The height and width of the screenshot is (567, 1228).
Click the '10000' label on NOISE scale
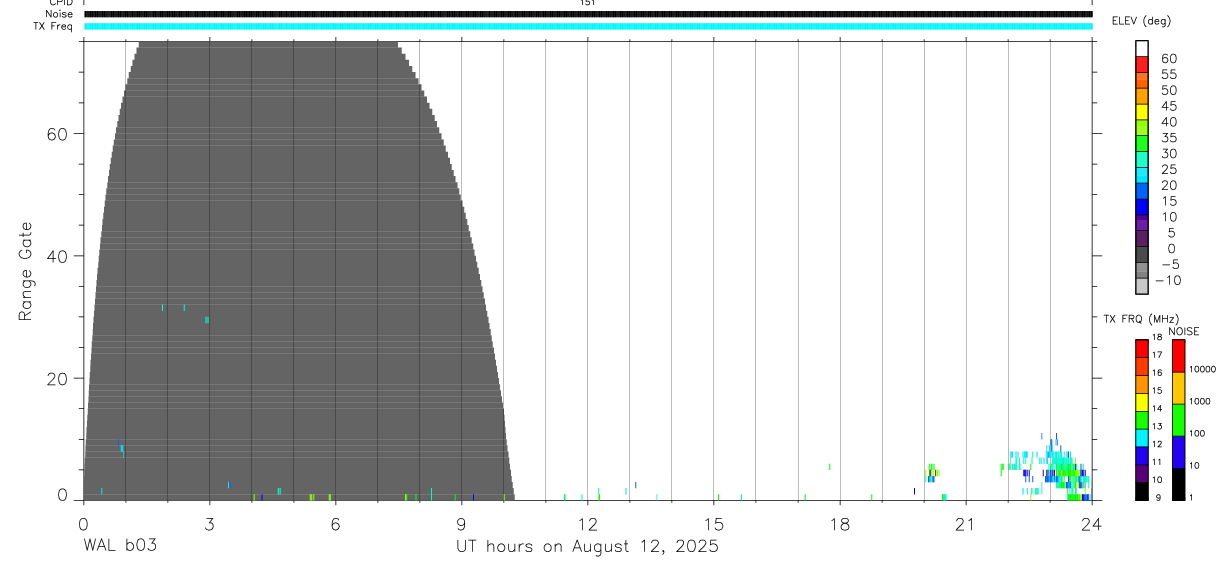[1202, 369]
